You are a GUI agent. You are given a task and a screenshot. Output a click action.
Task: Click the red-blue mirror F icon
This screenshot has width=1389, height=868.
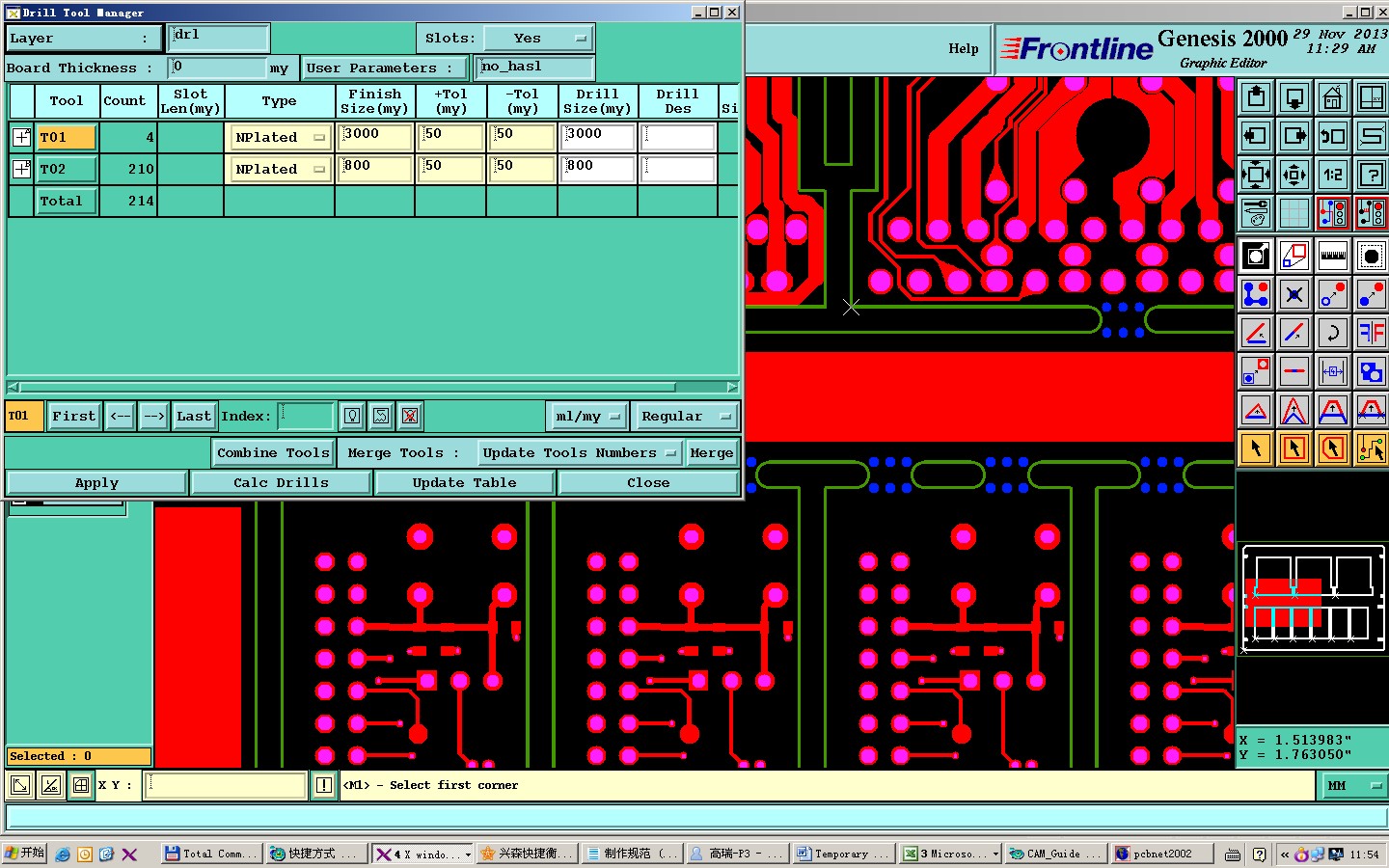tap(1372, 333)
